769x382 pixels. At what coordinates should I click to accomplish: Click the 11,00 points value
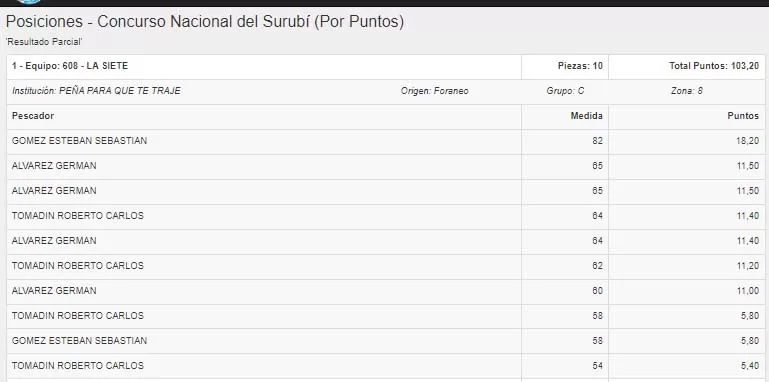pyautogui.click(x=747, y=291)
